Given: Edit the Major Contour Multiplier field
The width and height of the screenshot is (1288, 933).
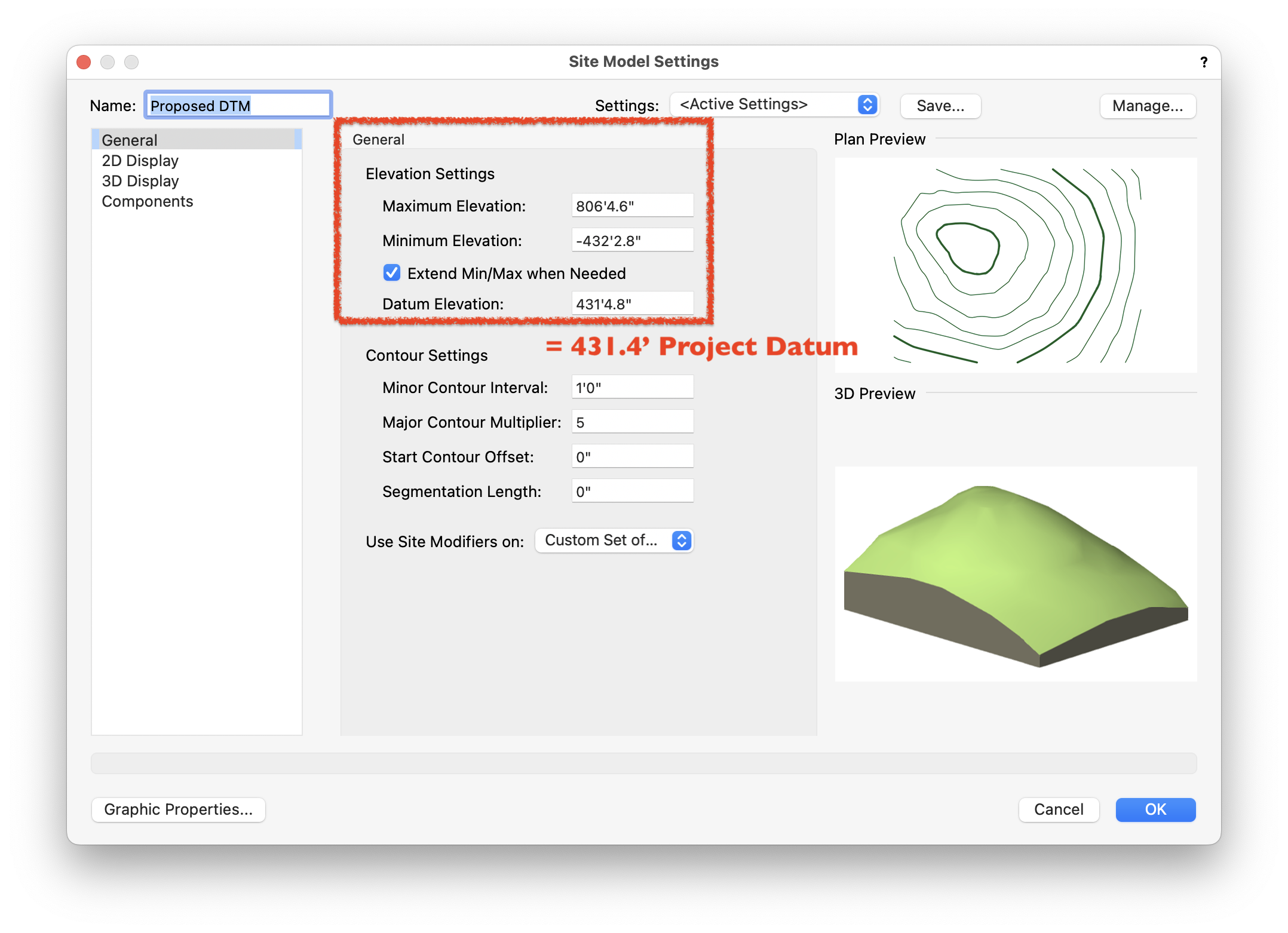Looking at the screenshot, I should (x=632, y=422).
